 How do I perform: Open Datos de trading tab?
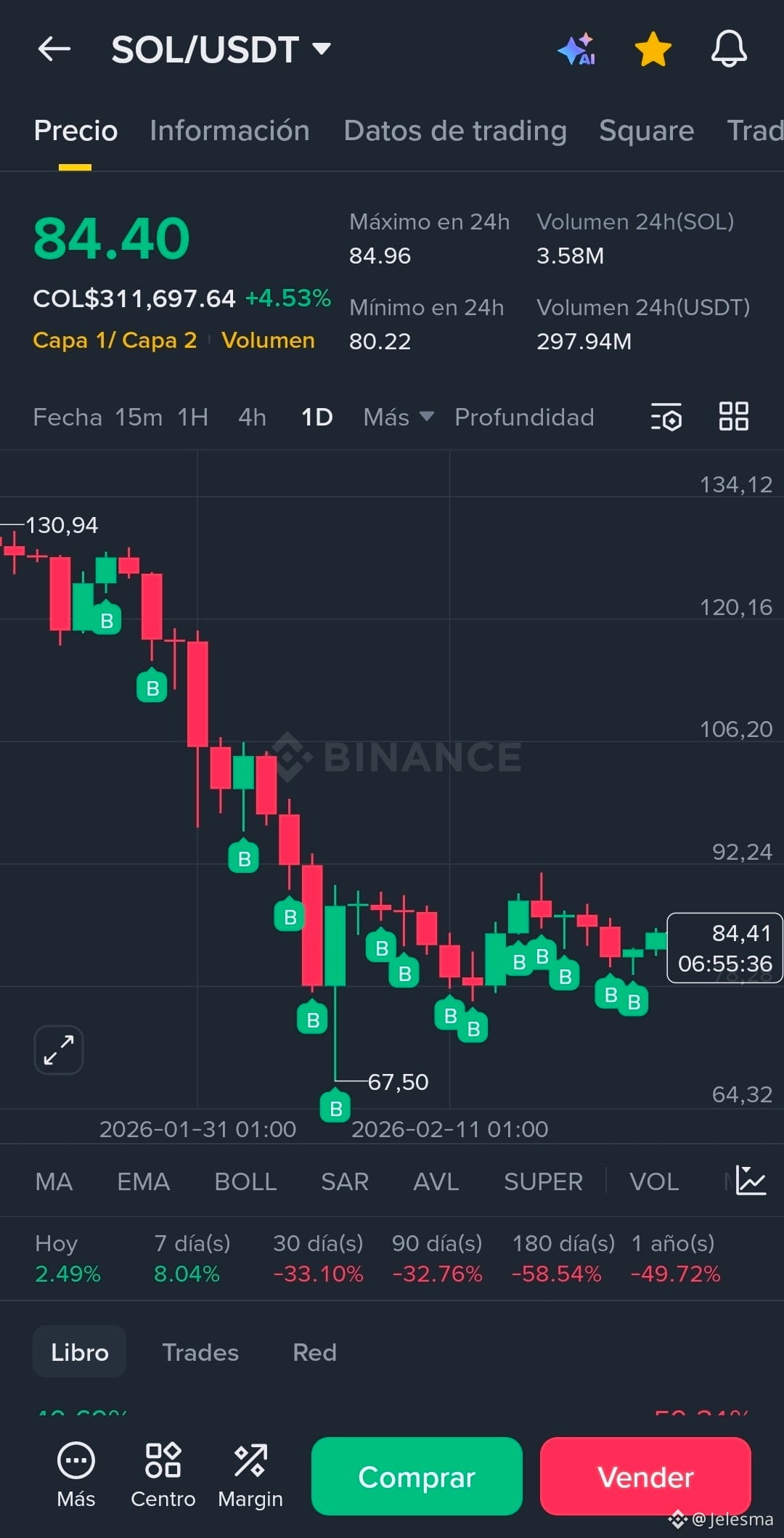pos(455,131)
